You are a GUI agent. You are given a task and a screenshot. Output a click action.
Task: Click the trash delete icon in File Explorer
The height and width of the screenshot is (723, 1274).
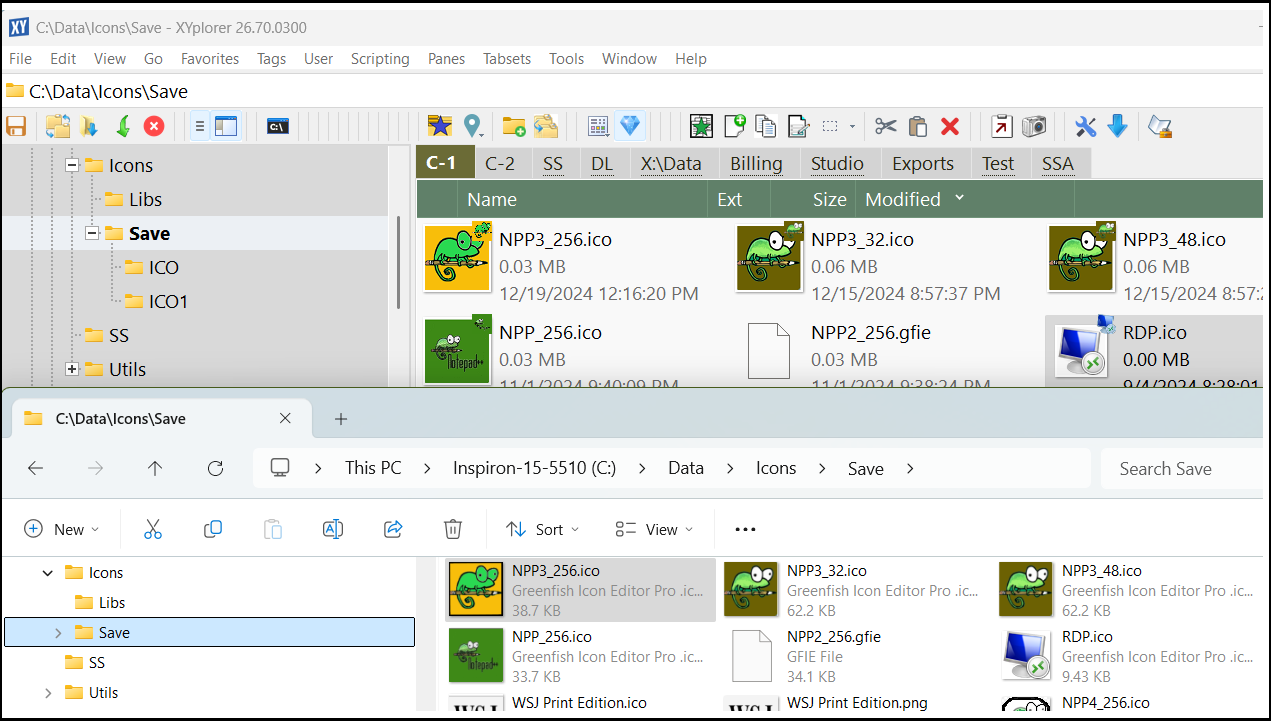pyautogui.click(x=453, y=529)
